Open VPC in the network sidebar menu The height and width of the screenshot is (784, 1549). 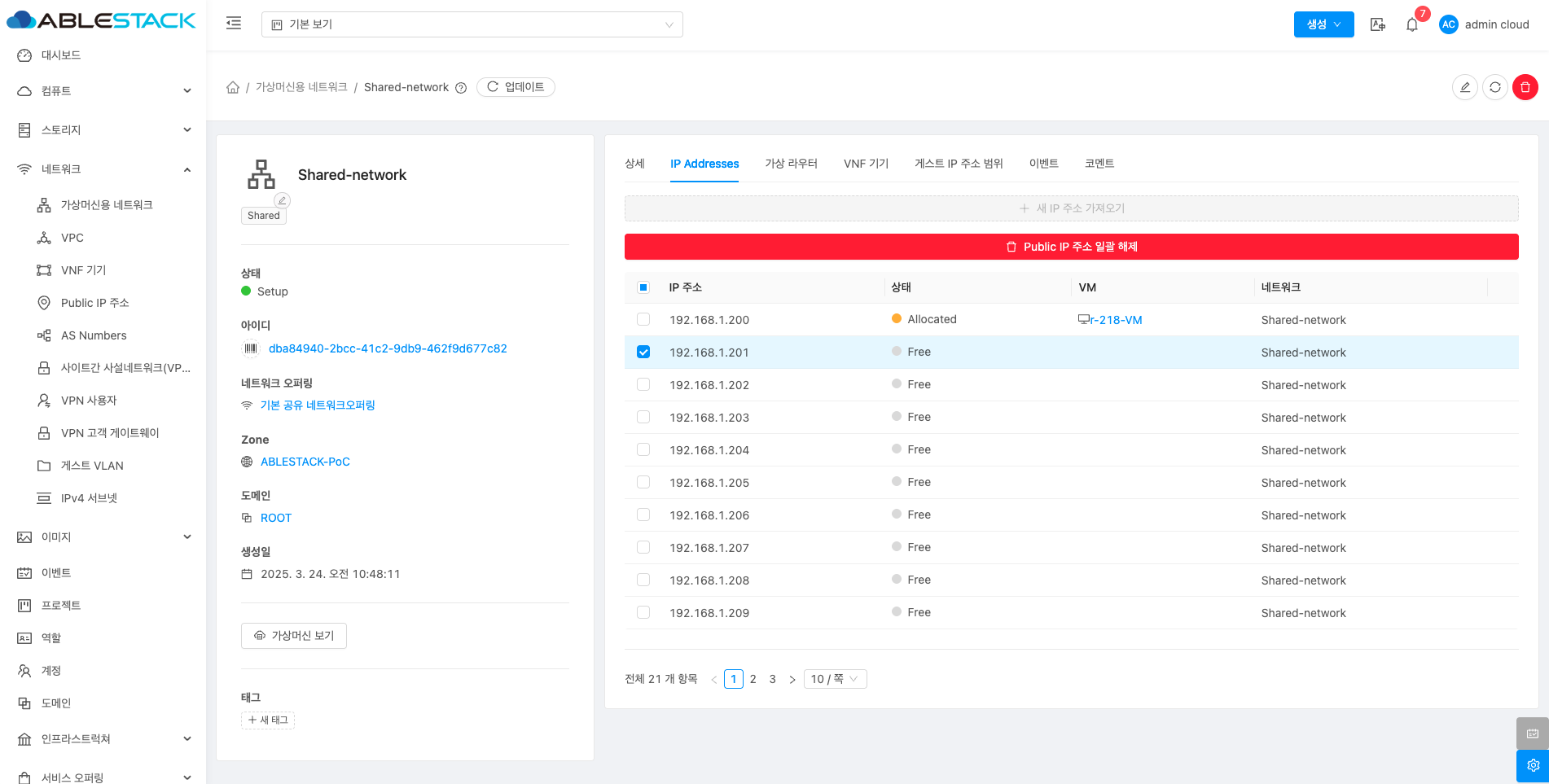[72, 238]
